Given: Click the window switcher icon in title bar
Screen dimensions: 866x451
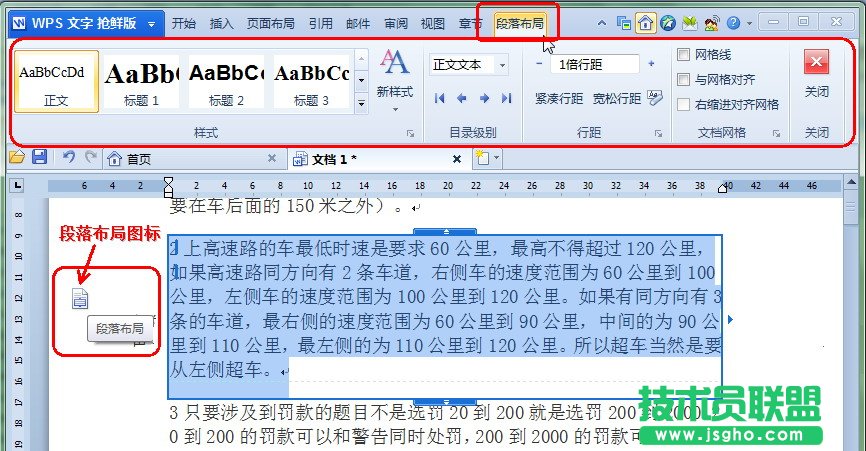Looking at the screenshot, I should pos(624,23).
